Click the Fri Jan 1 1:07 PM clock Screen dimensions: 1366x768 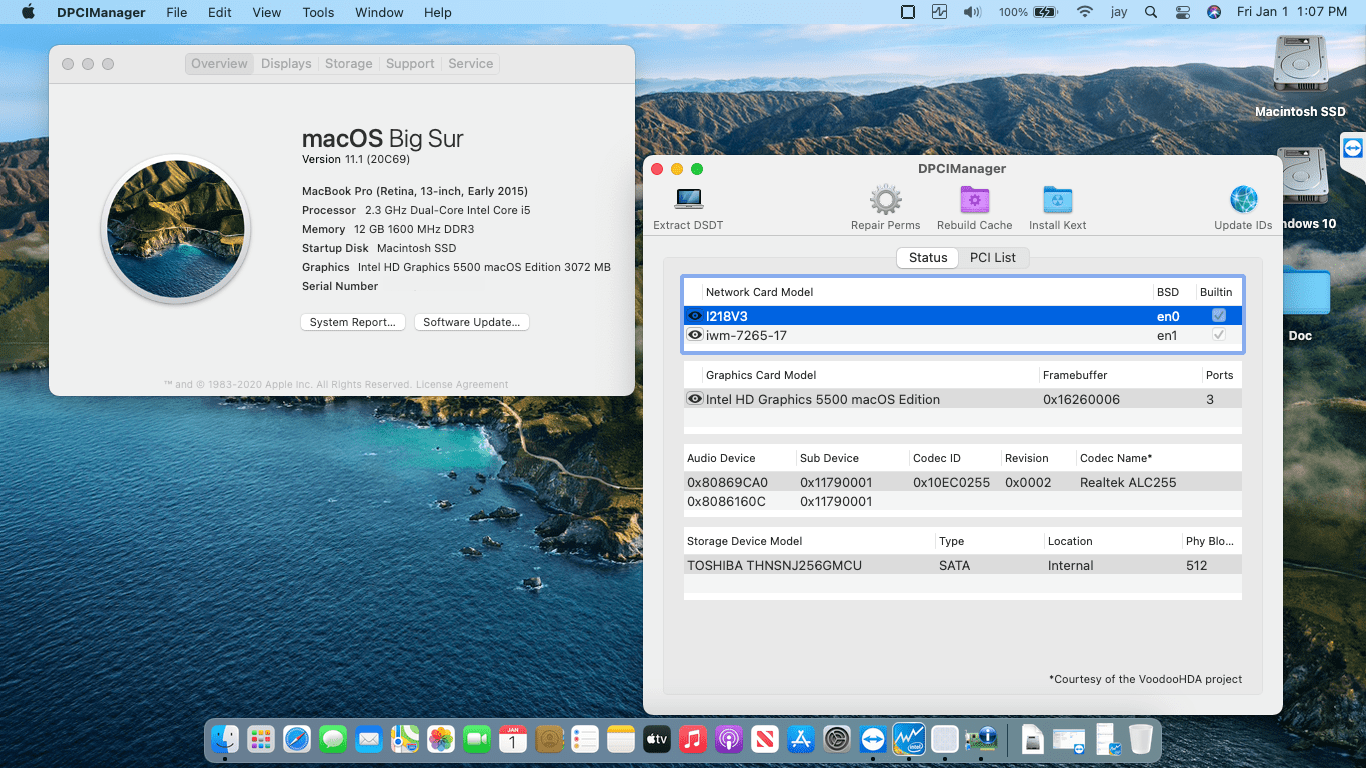pyautogui.click(x=1292, y=12)
